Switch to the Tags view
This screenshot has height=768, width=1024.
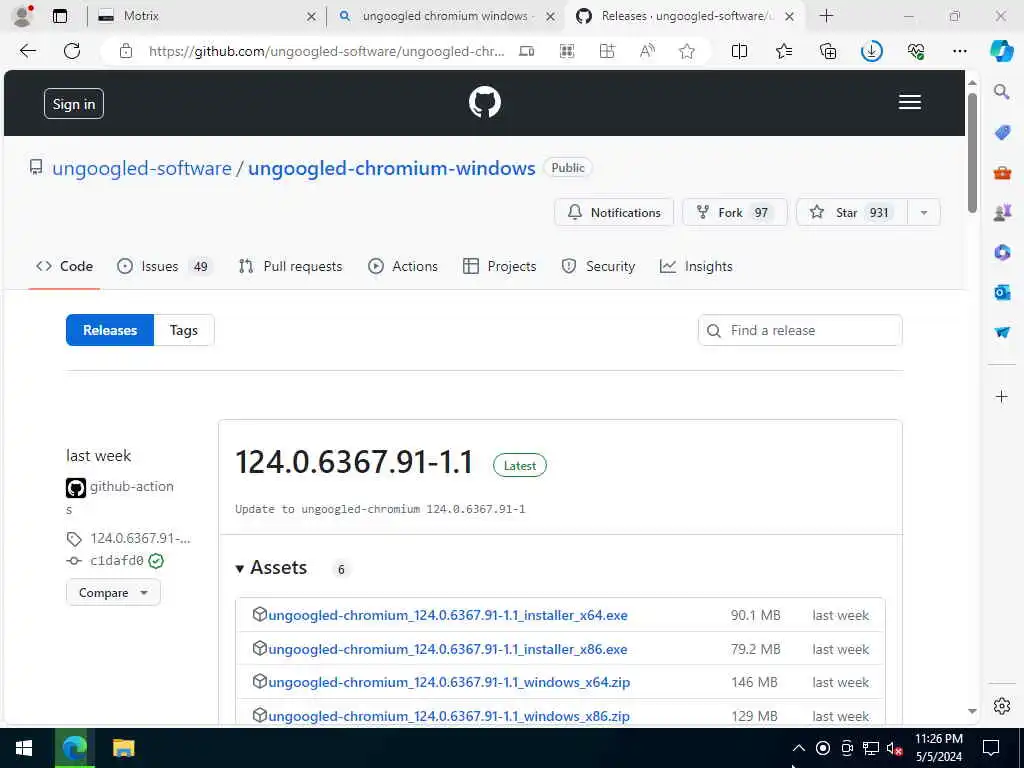click(x=184, y=330)
